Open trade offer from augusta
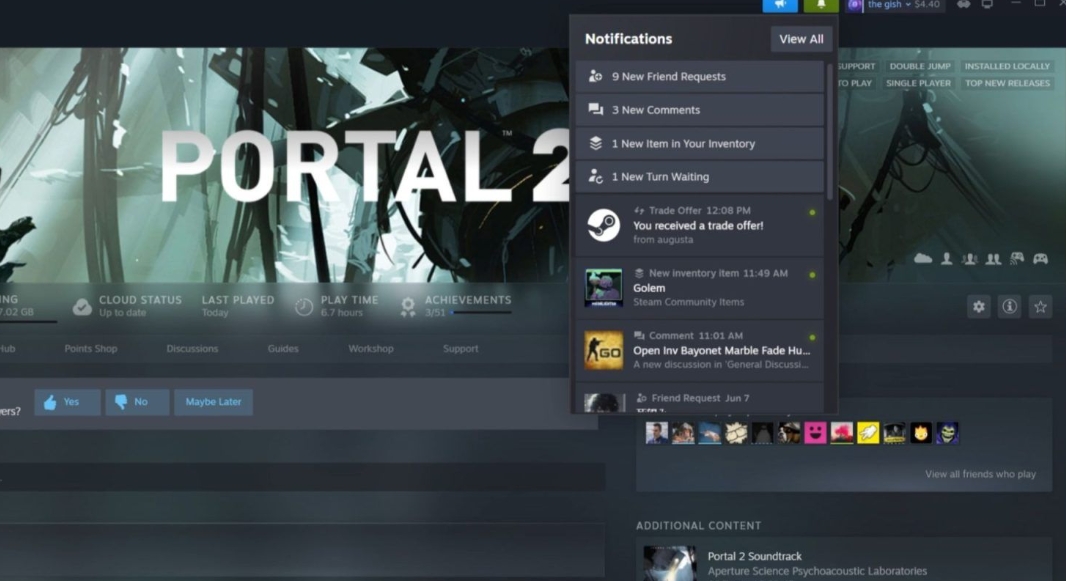 click(x=700, y=225)
